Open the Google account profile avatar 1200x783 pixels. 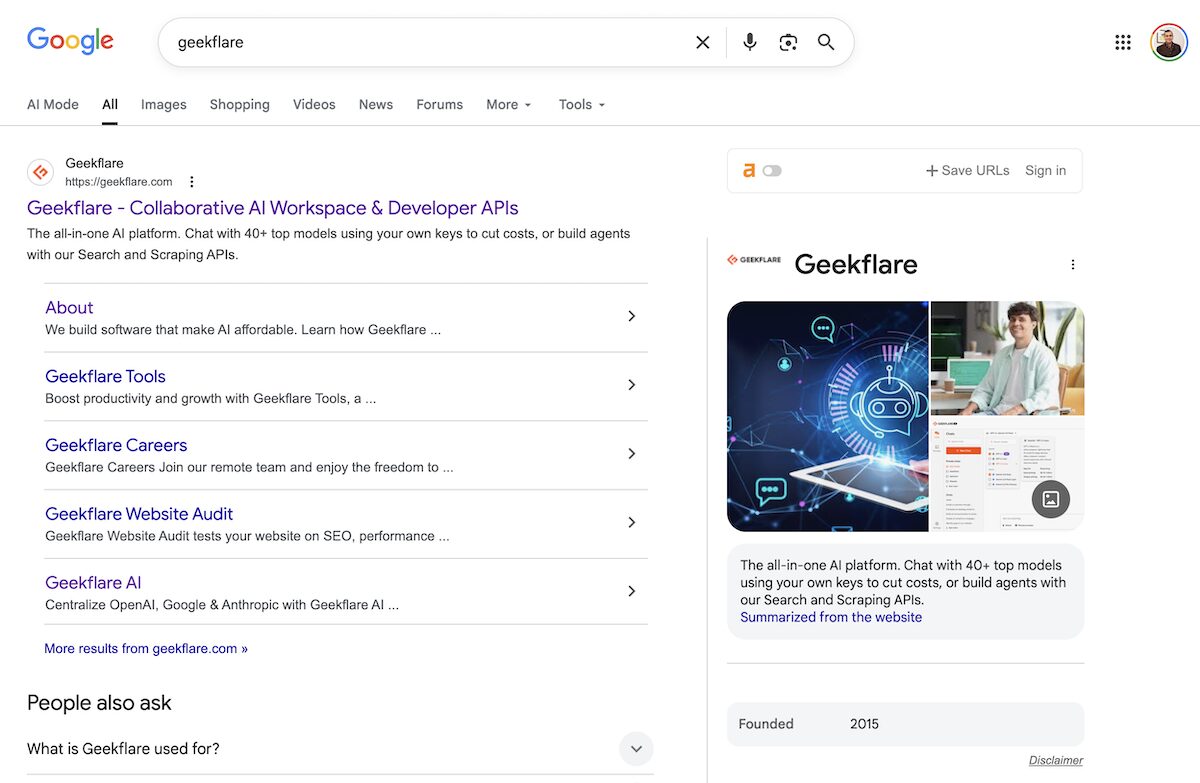pos(1168,42)
